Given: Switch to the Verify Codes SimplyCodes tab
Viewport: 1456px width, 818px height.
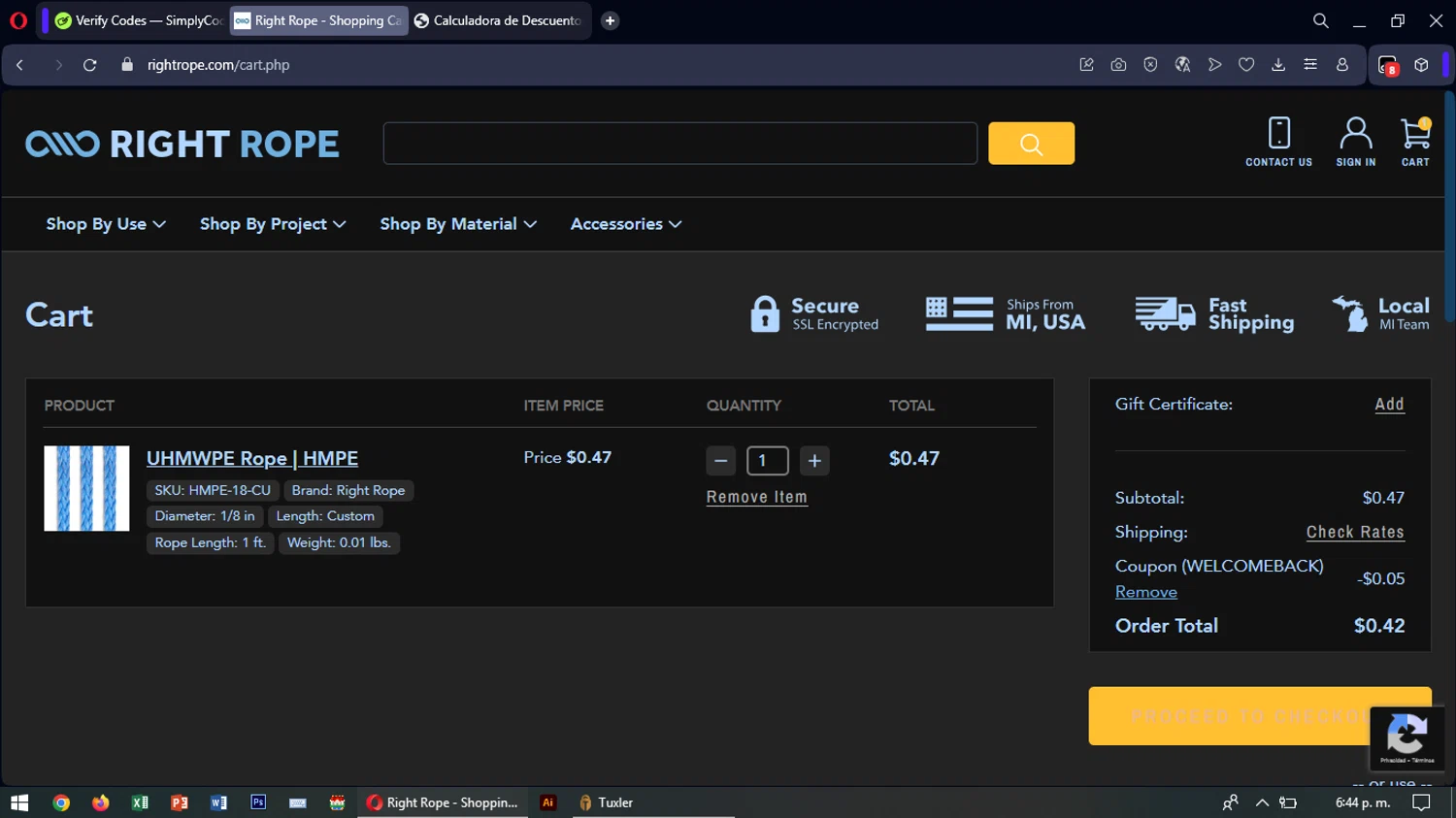Looking at the screenshot, I should pos(139,20).
